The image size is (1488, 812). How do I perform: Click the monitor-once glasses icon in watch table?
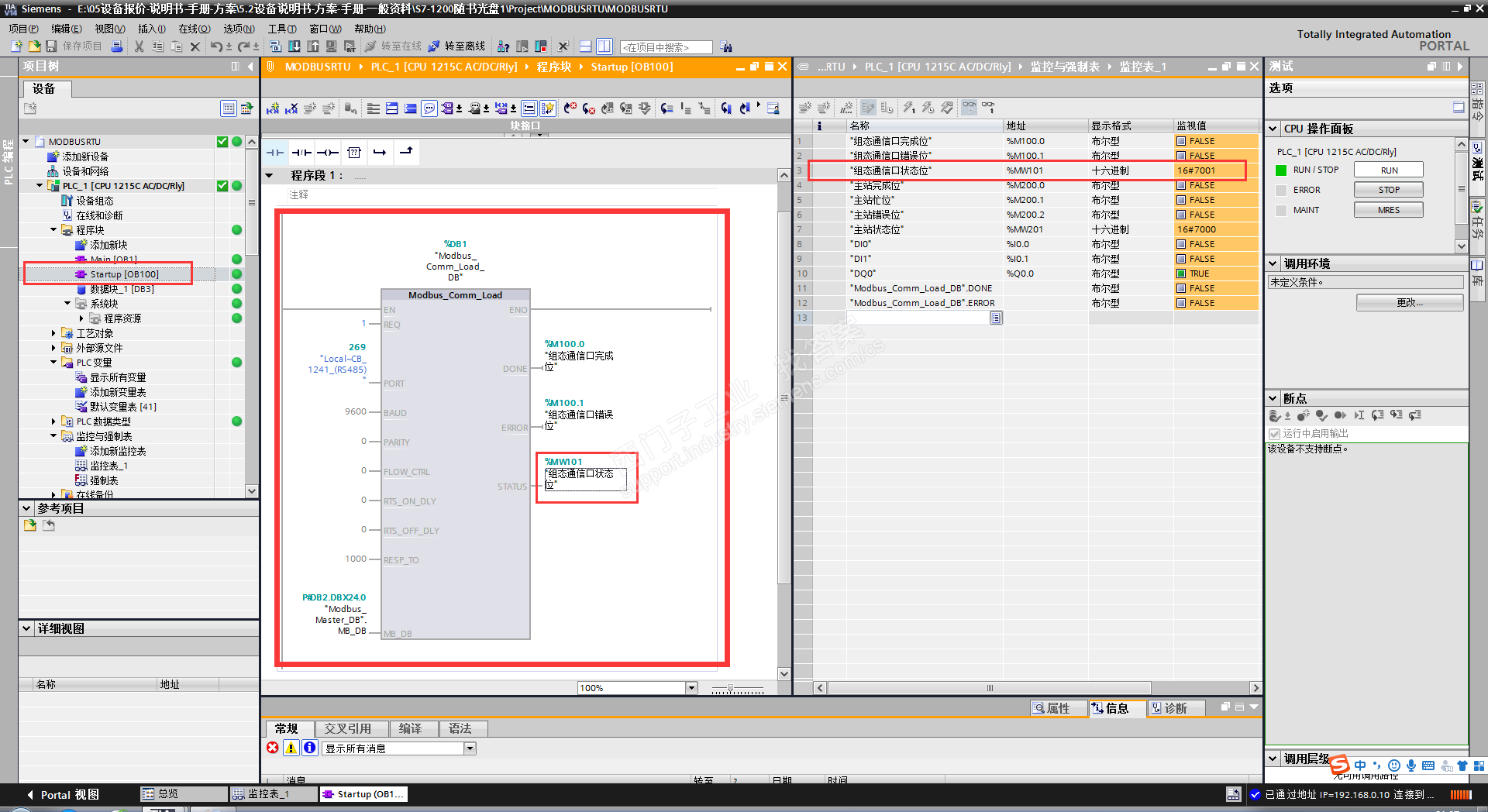click(988, 108)
